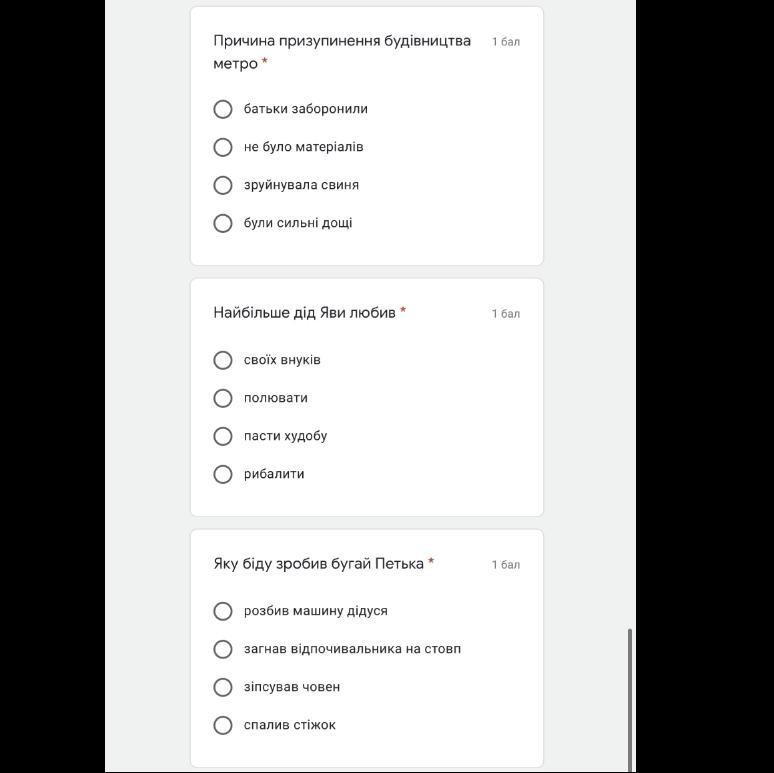Screen dimensions: 774x773
Task: Choose the "полювати" radio button
Action: [223, 398]
